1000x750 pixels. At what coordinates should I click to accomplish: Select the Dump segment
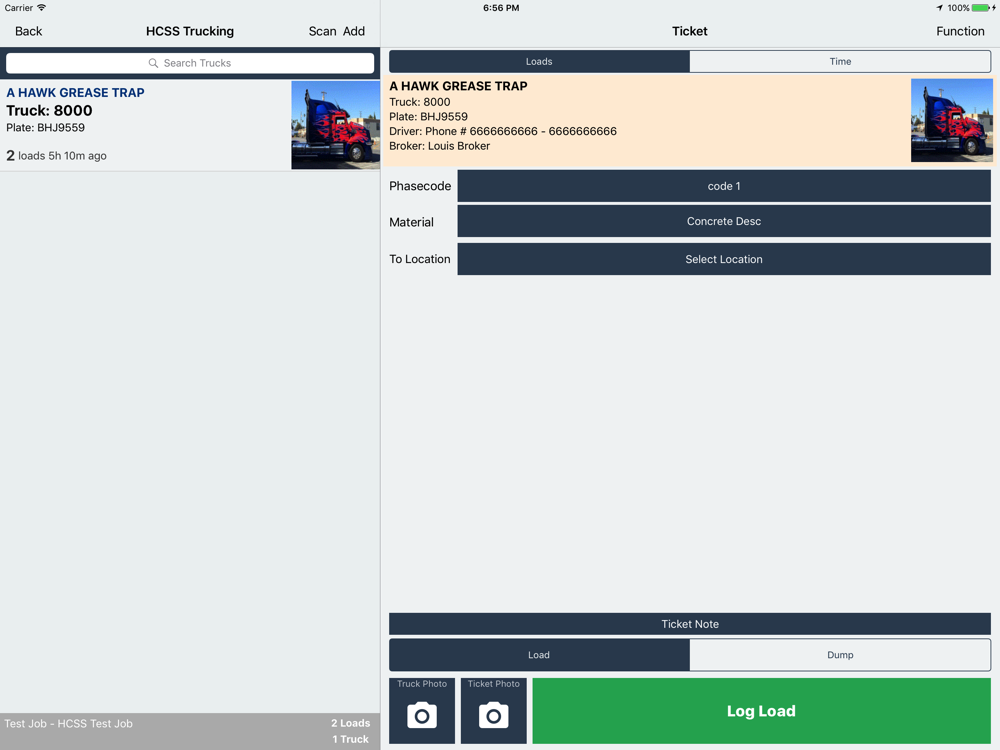[840, 655]
